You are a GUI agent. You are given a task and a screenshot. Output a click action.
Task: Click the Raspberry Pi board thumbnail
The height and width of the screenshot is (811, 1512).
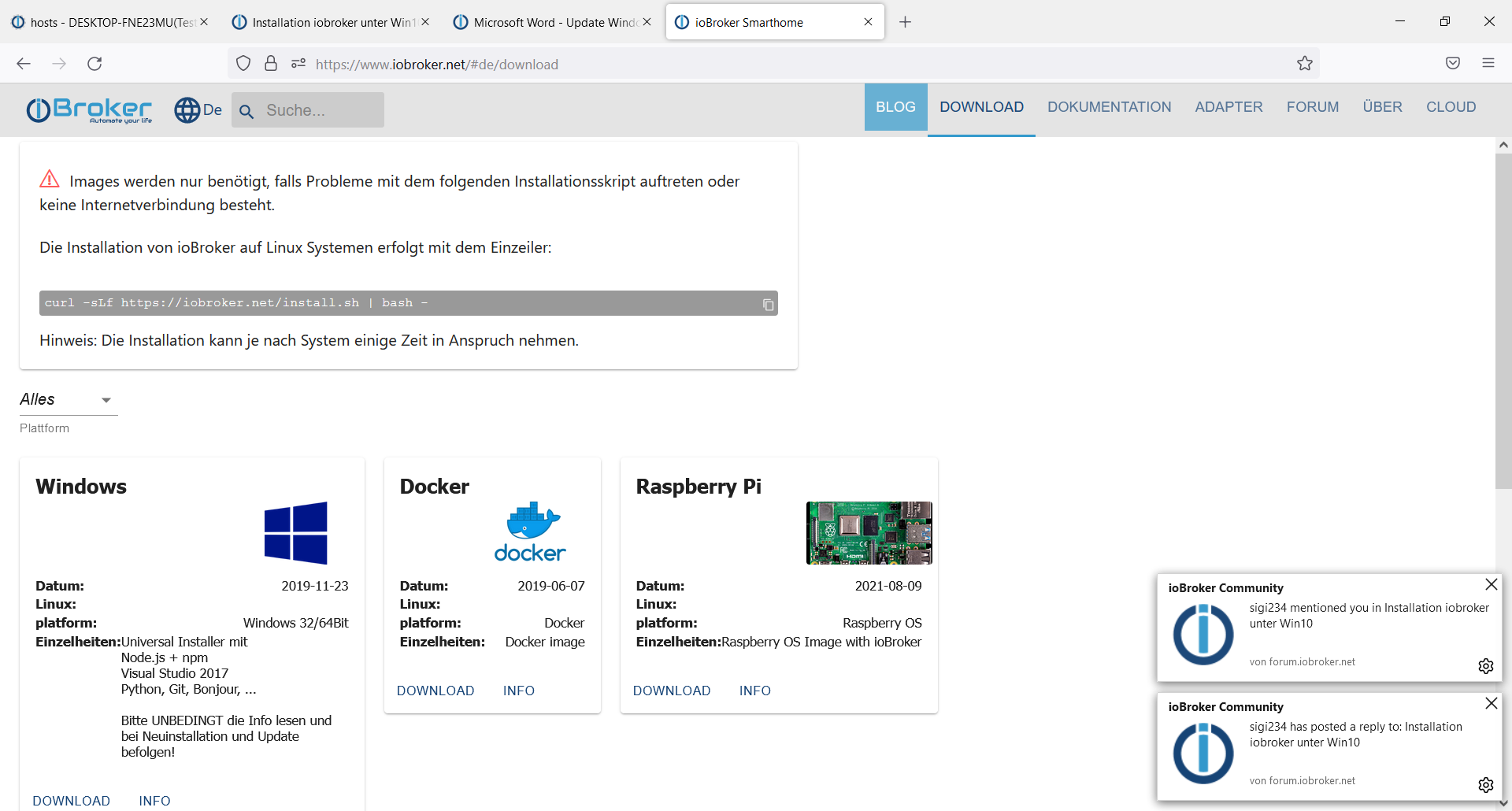[869, 533]
